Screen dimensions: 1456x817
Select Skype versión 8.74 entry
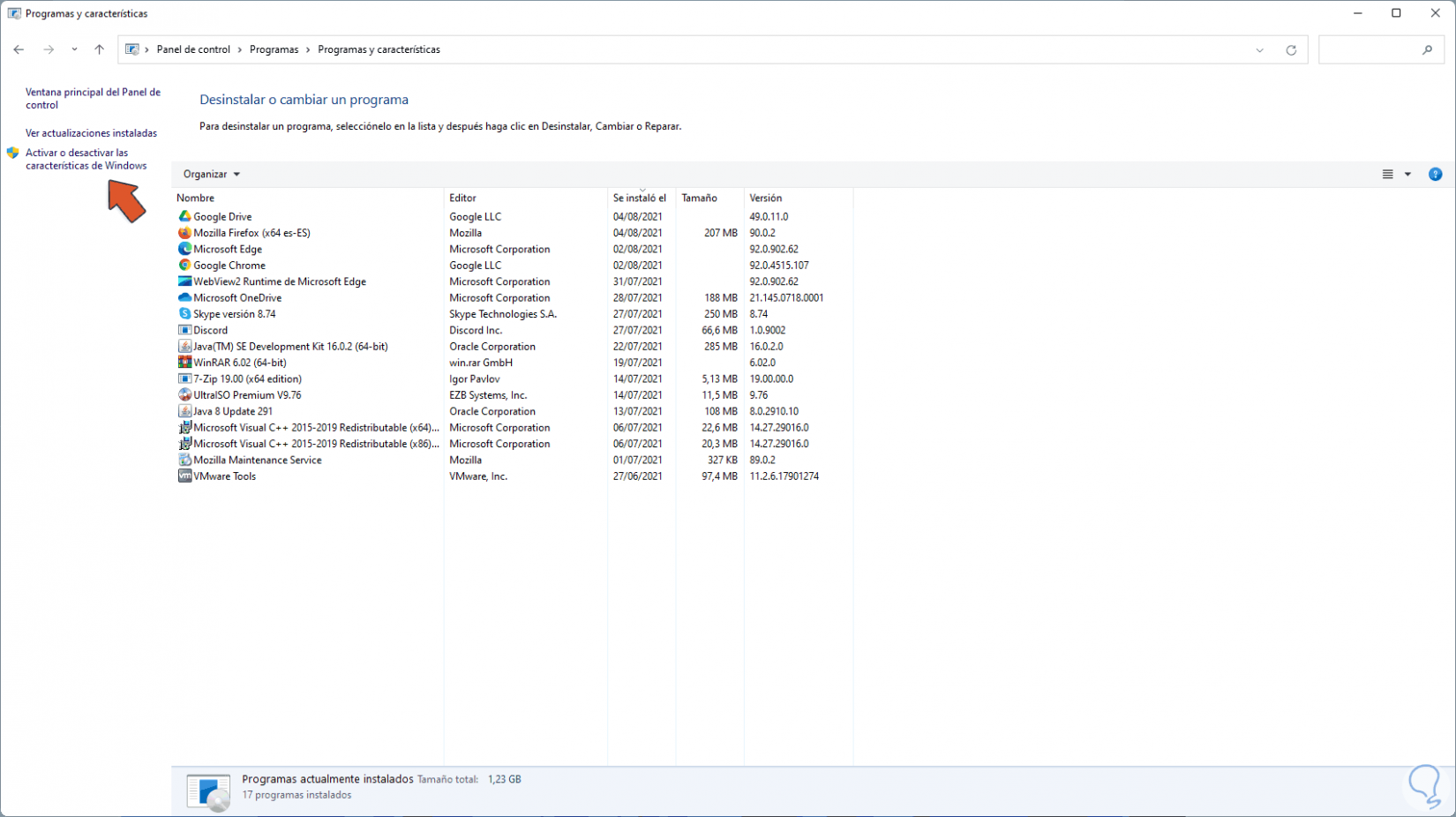(x=235, y=314)
